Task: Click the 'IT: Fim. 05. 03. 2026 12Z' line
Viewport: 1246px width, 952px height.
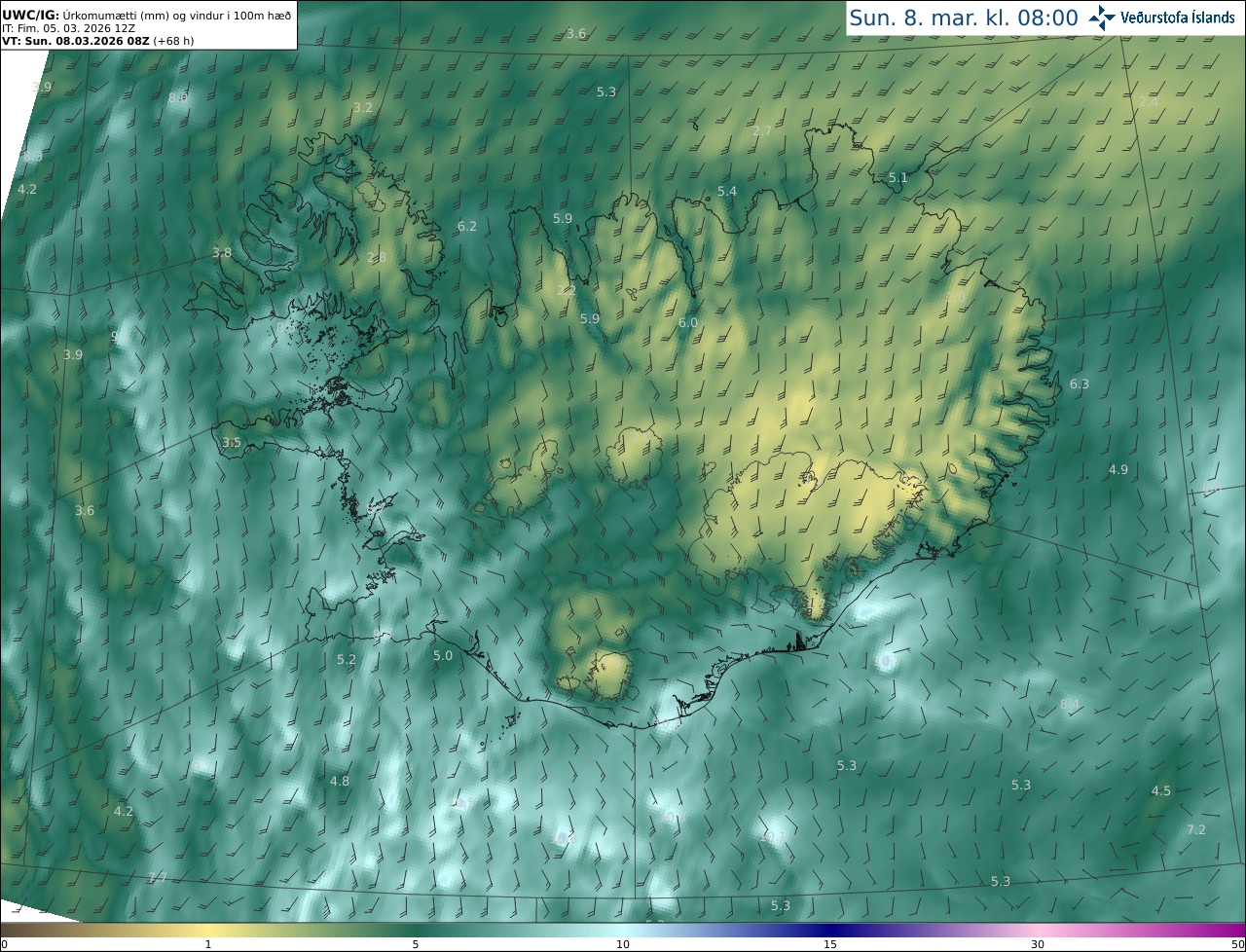Action: coord(69,28)
